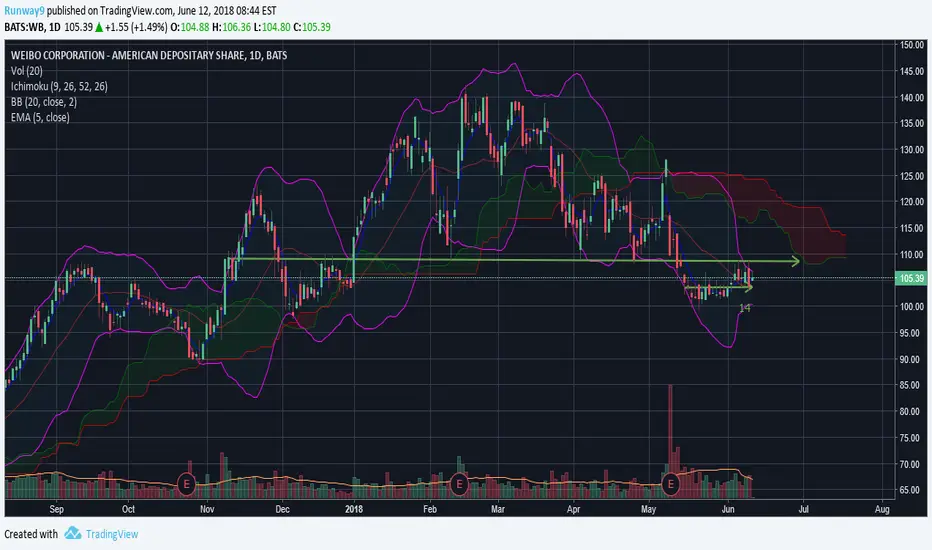Viewport: 932px width, 550px height.
Task: Click the TradingView logo icon
Action: [73, 533]
